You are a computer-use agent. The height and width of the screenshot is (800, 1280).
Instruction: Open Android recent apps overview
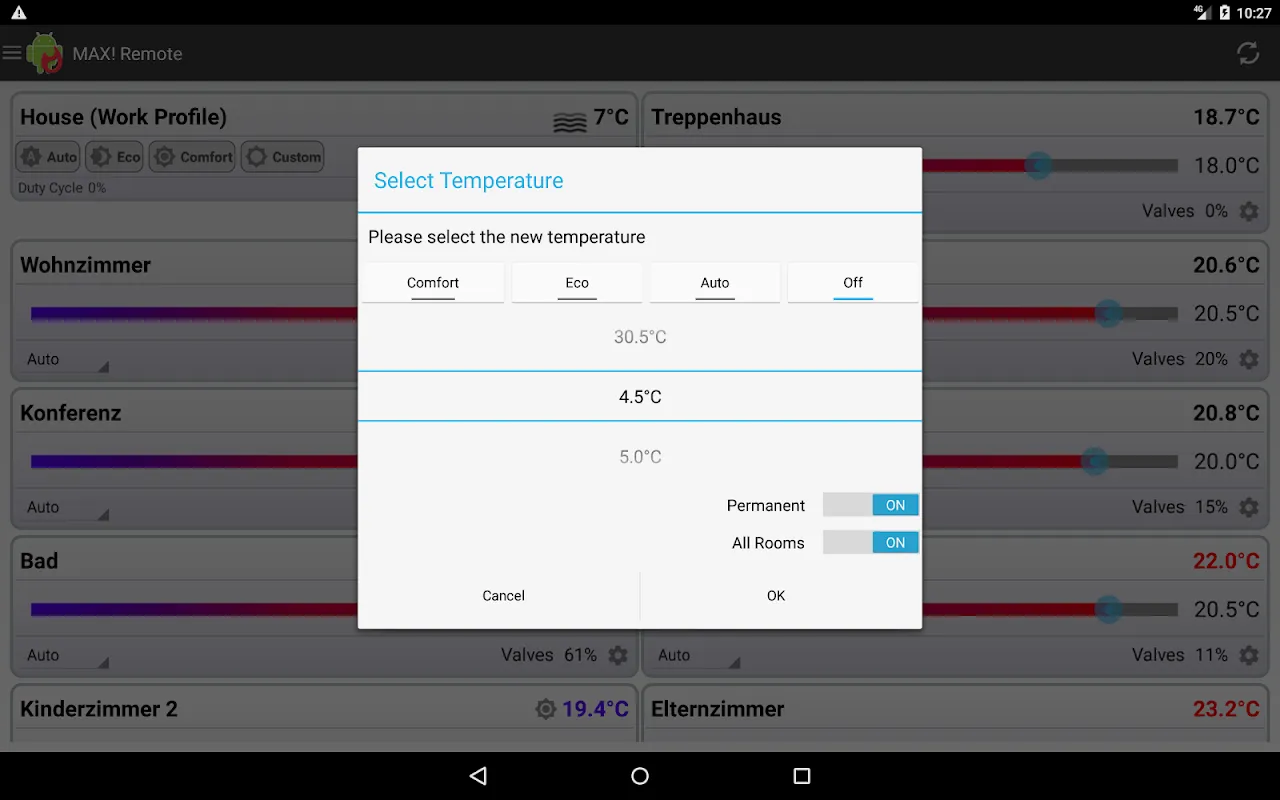click(801, 776)
